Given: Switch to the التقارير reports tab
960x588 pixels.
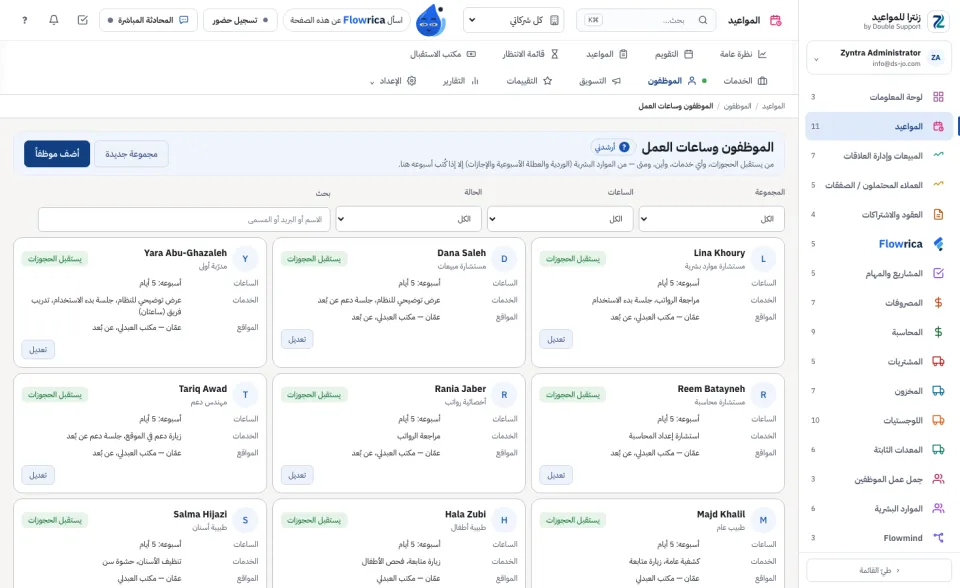Looking at the screenshot, I should (x=460, y=81).
